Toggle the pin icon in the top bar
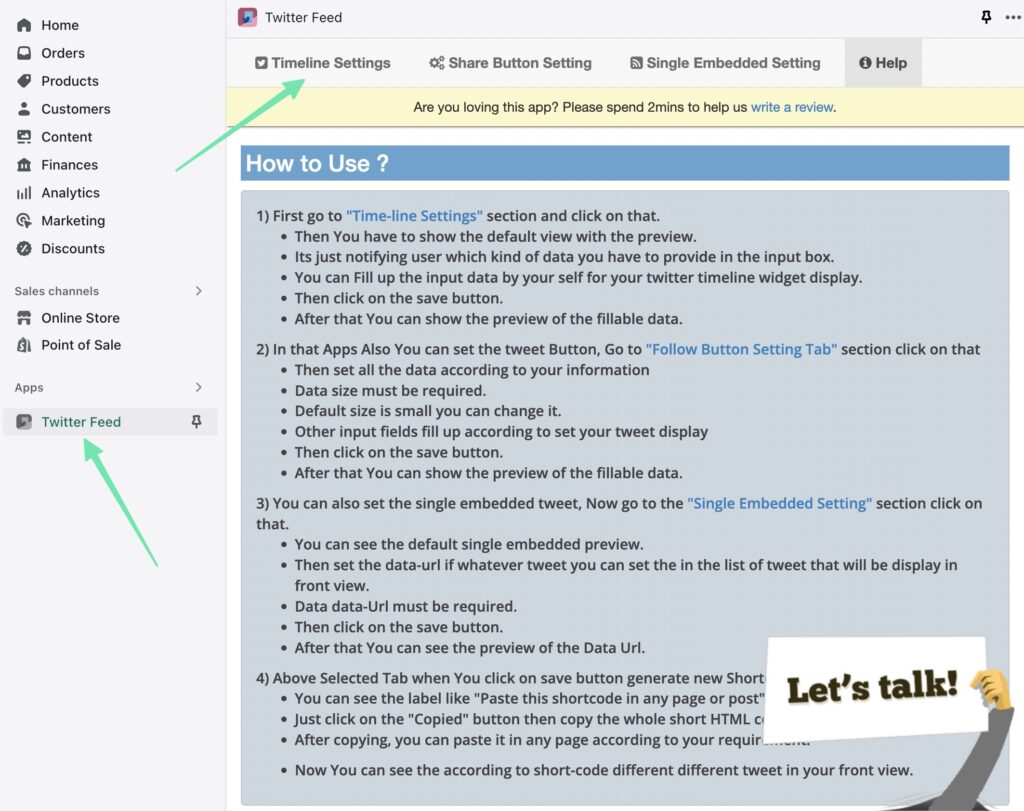Image resolution: width=1024 pixels, height=811 pixels. [986, 17]
